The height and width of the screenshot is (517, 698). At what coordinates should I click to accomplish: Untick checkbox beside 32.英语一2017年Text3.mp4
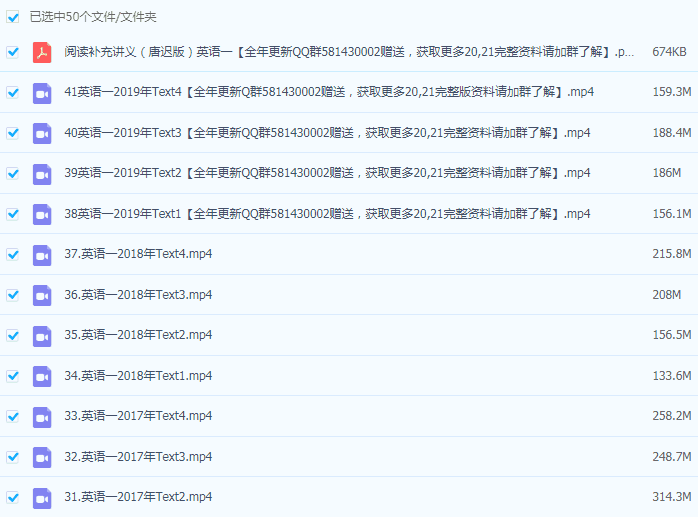pyautogui.click(x=13, y=457)
